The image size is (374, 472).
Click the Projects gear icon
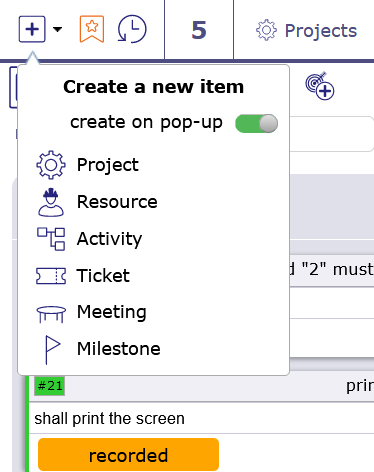pyautogui.click(x=266, y=30)
